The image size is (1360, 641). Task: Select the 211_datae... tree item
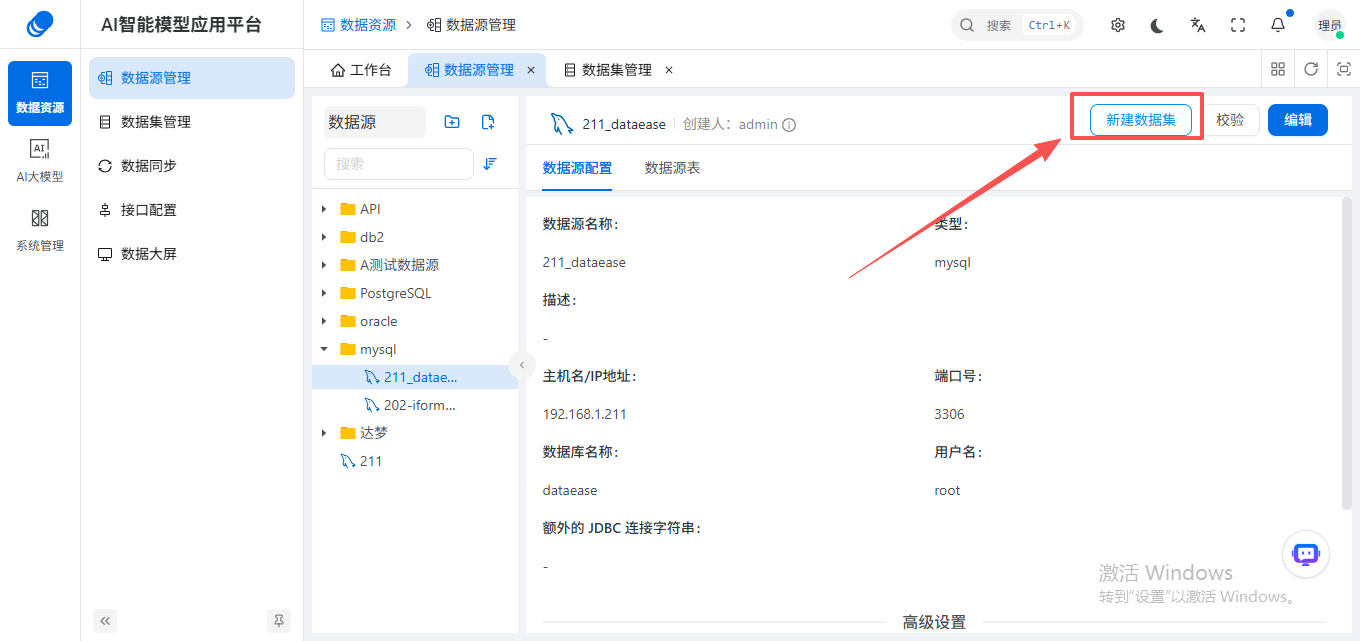tap(415, 377)
